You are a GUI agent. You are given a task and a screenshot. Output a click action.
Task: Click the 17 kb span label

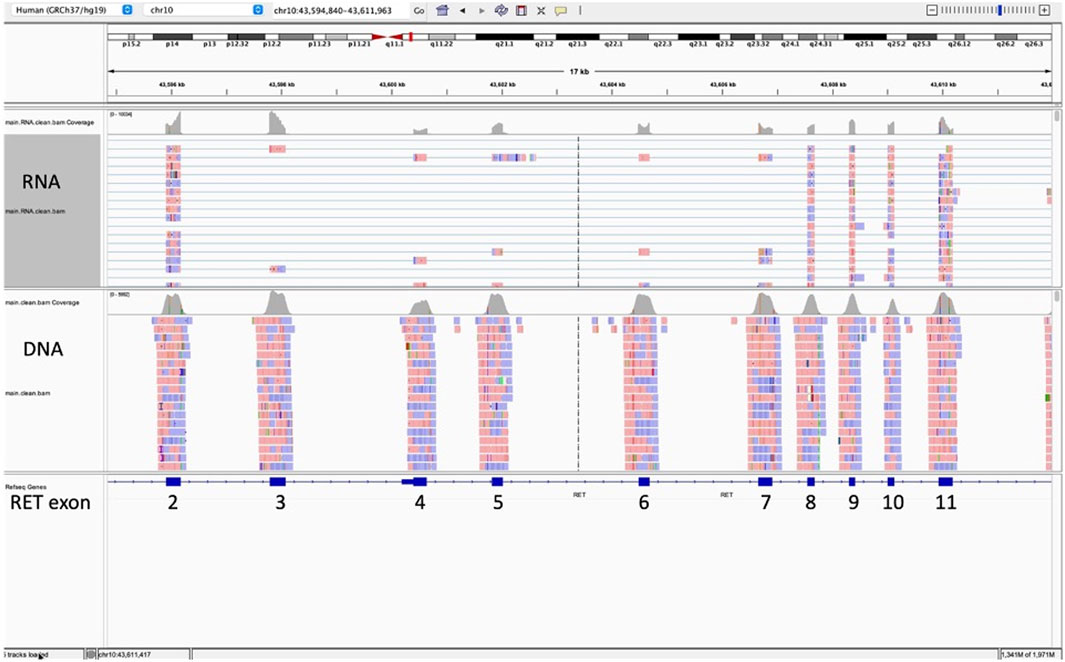click(x=579, y=71)
